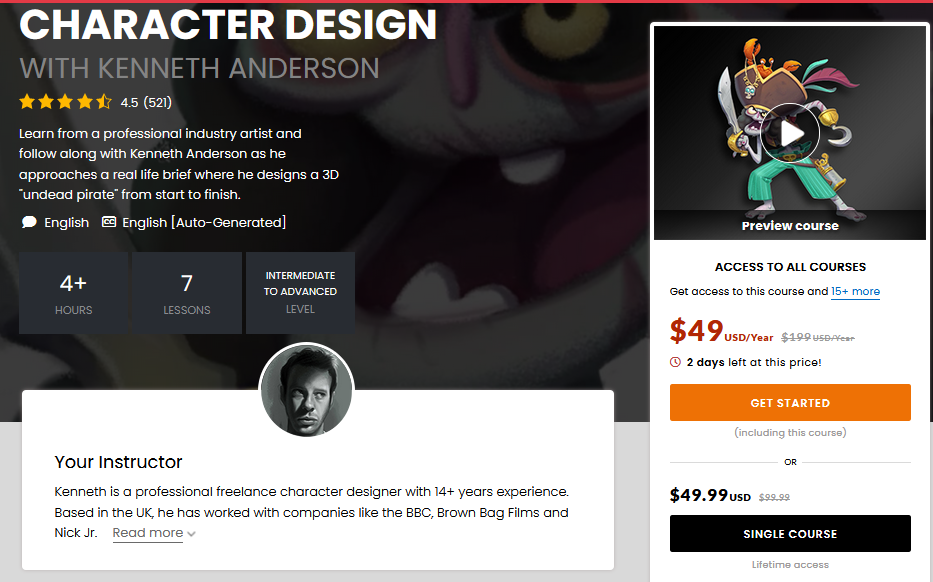Click the Preview course label
This screenshot has width=933, height=582.
click(790, 225)
